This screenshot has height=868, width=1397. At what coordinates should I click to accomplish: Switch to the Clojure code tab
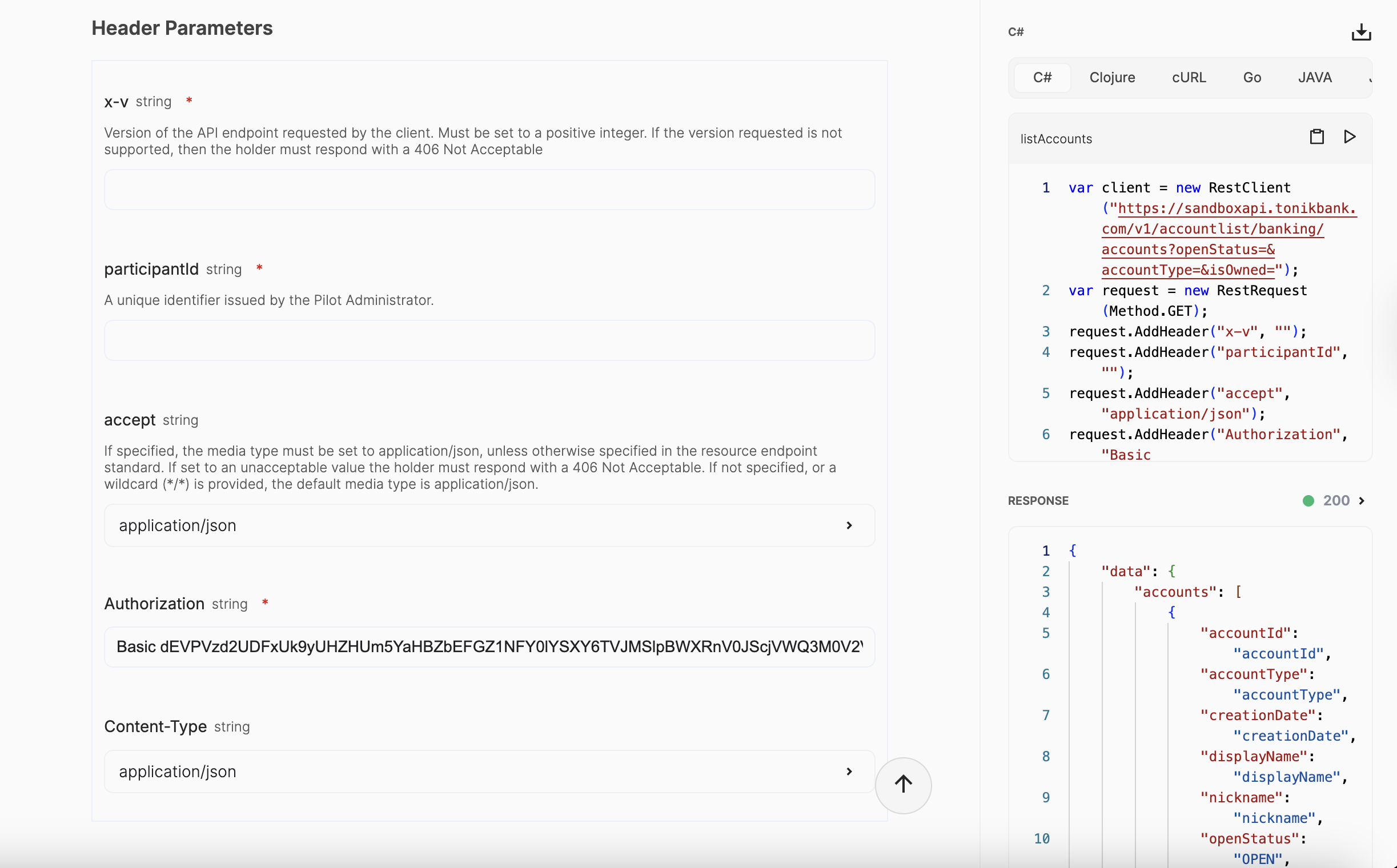[x=1111, y=78]
